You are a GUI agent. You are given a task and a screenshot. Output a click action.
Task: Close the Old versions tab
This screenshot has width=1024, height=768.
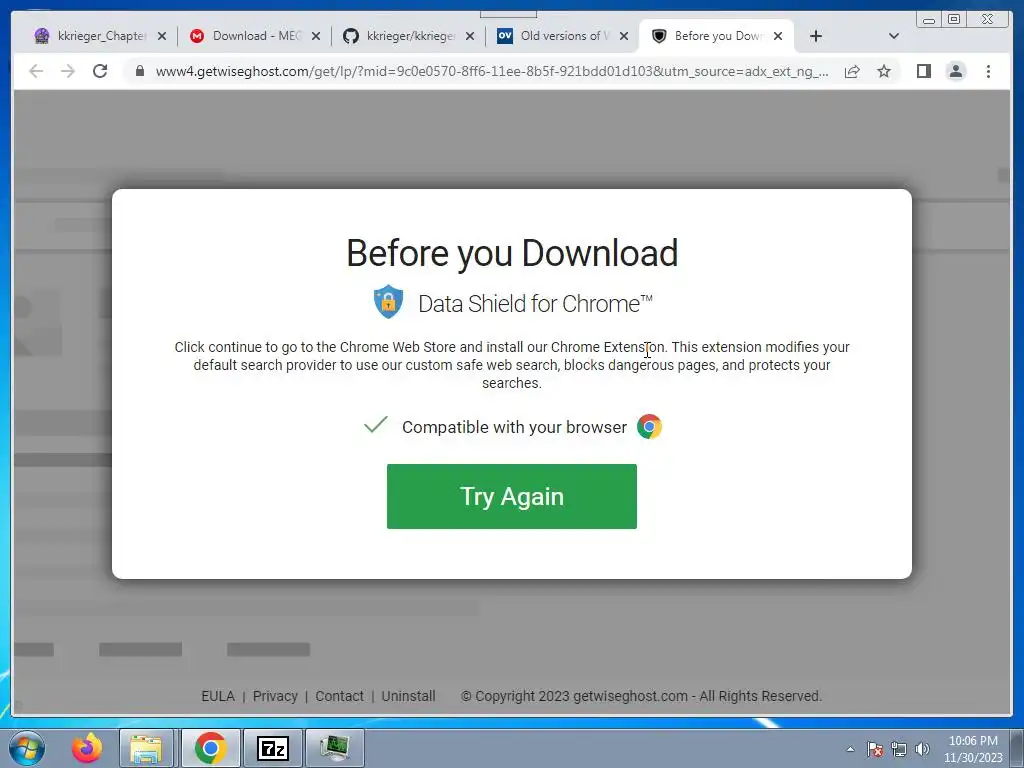pyautogui.click(x=624, y=36)
